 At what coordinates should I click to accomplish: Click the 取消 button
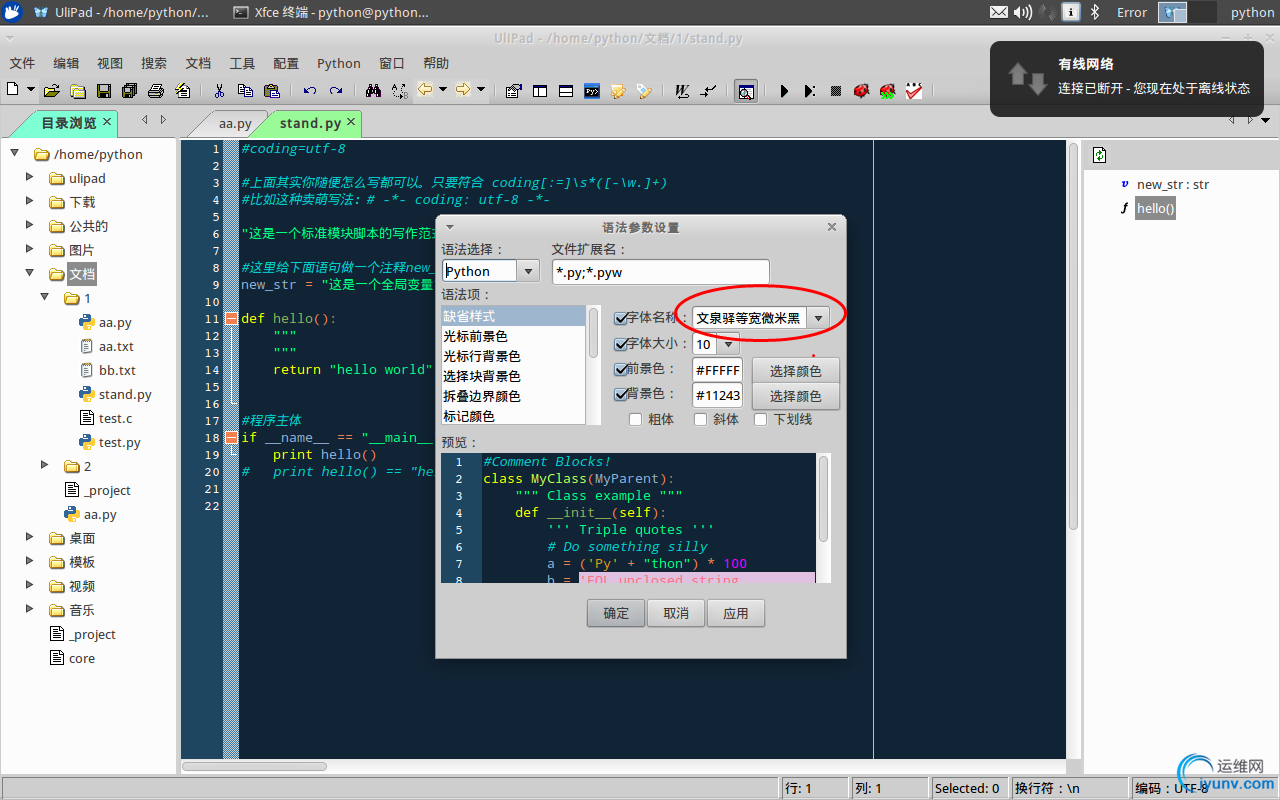[676, 613]
